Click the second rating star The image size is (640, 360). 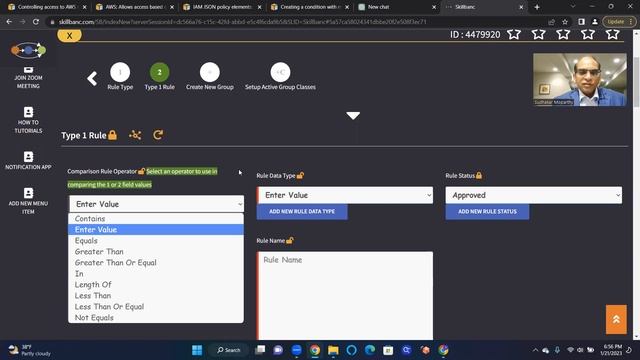(x=538, y=34)
